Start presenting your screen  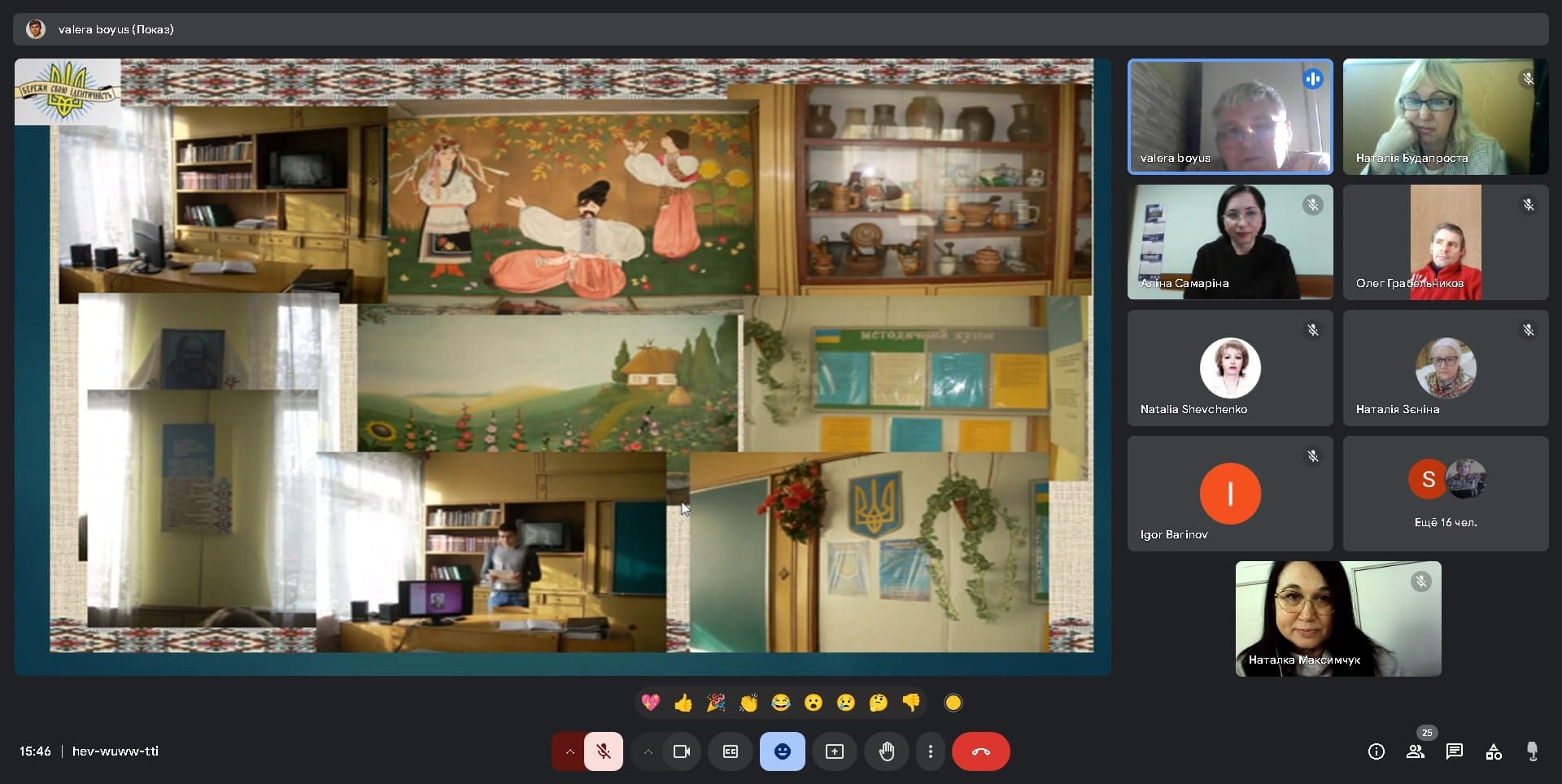click(835, 751)
